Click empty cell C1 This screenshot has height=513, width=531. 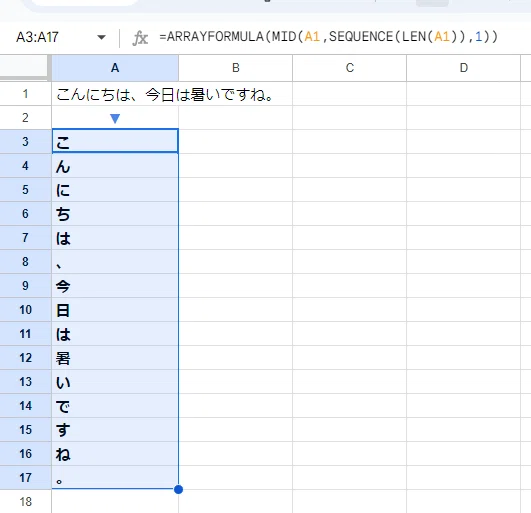coord(350,94)
